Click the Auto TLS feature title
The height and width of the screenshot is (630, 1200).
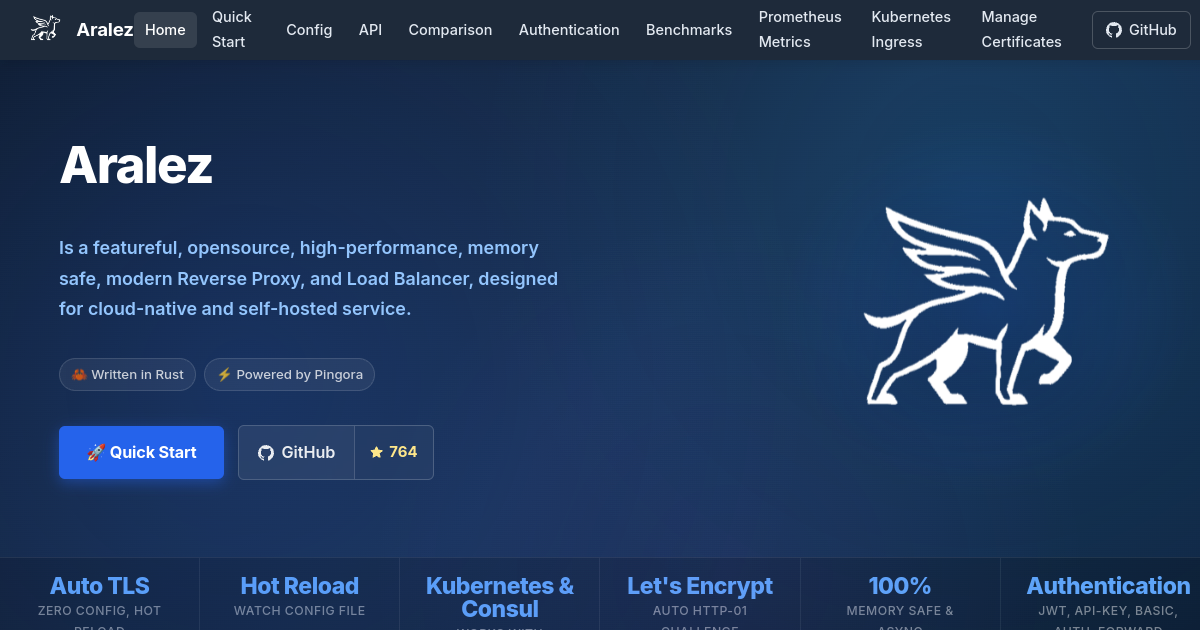pos(100,585)
